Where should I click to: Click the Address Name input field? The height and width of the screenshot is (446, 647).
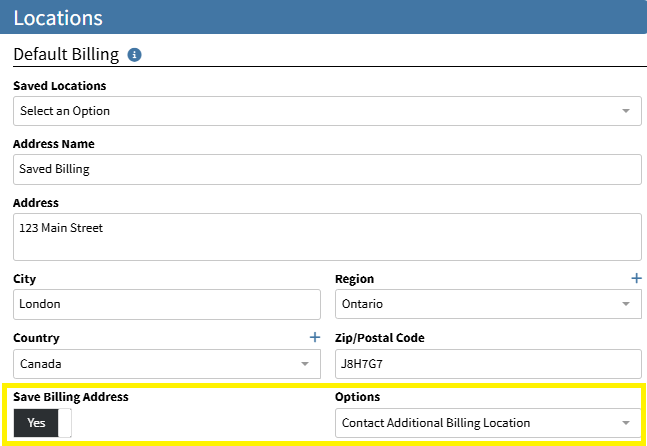click(x=327, y=169)
